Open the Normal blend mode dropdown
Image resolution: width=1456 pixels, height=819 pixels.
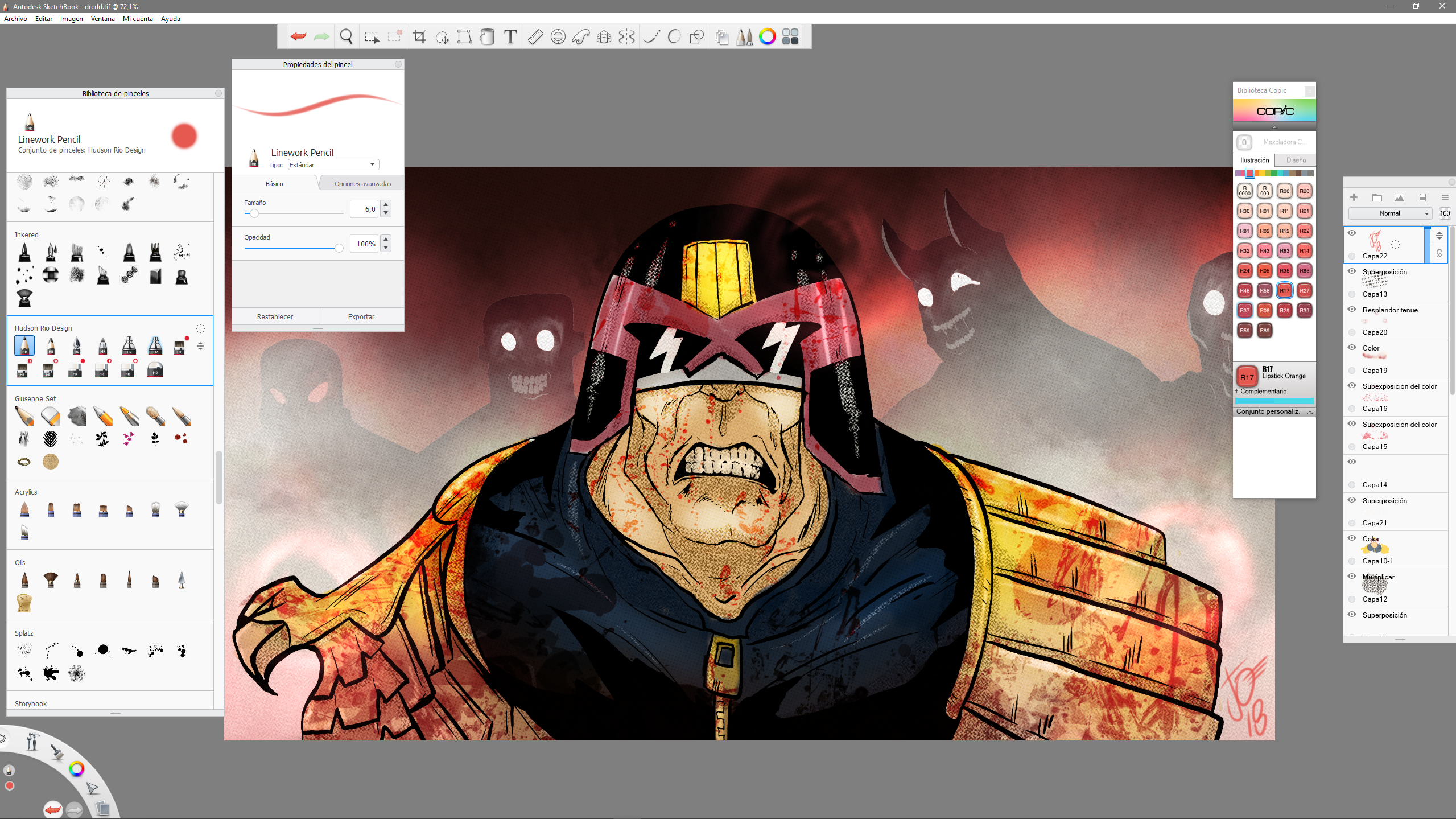1389,213
